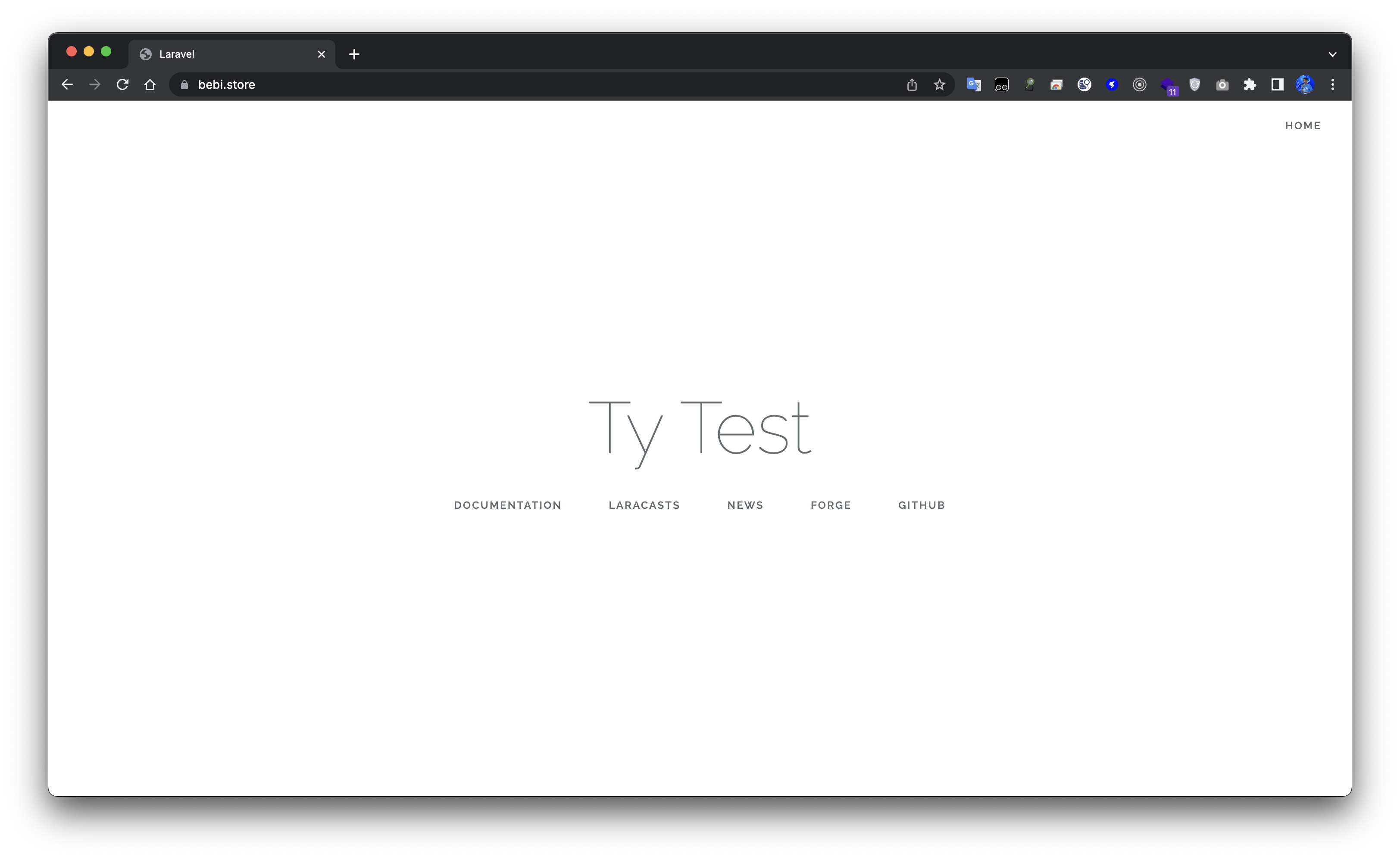Bookmark this page with star icon
Image resolution: width=1400 pixels, height=860 pixels.
click(939, 85)
